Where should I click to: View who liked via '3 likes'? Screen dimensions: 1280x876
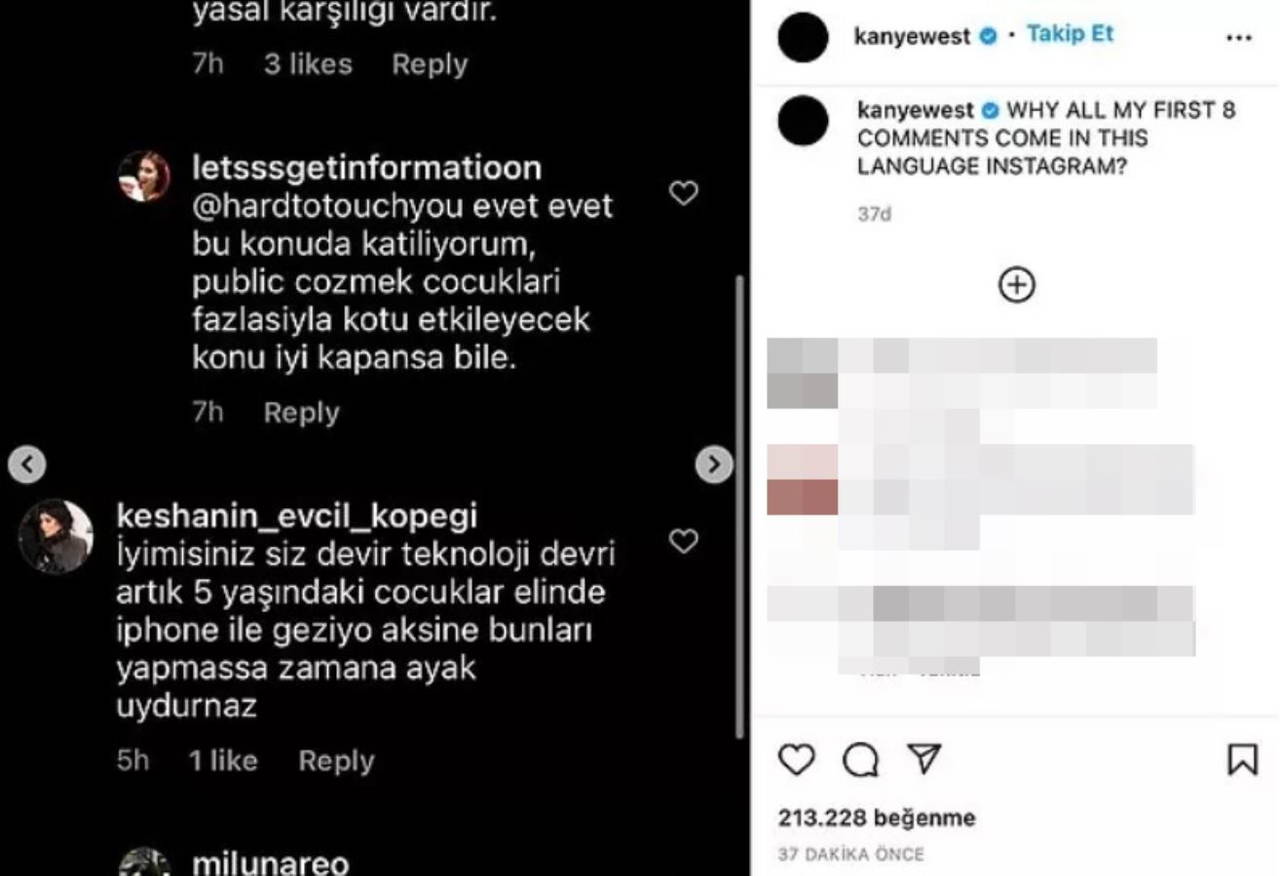(x=308, y=65)
